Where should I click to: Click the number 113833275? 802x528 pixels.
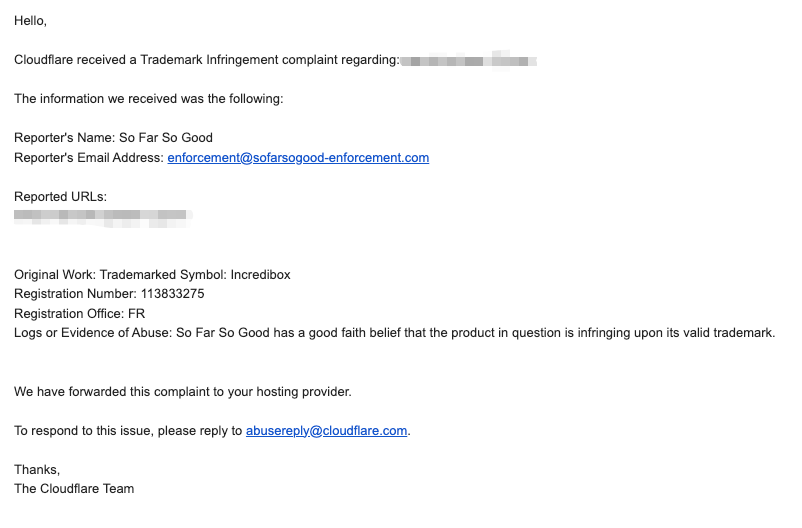tap(172, 294)
